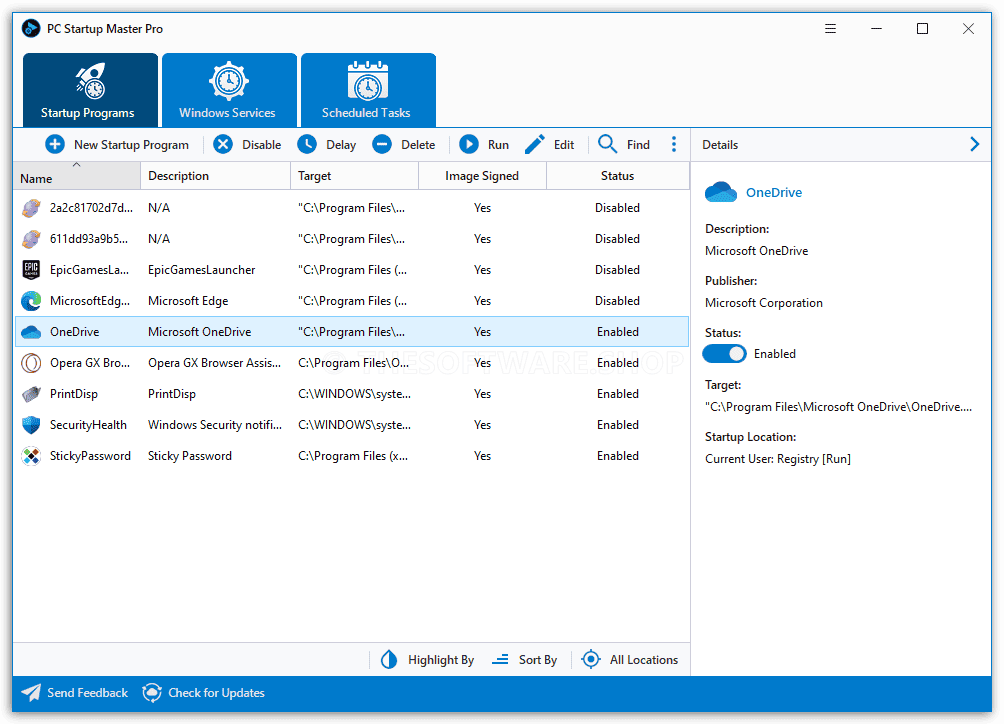Select the MicrosoftEdg... row name
Screen dimensions: 1004x724
(90, 301)
